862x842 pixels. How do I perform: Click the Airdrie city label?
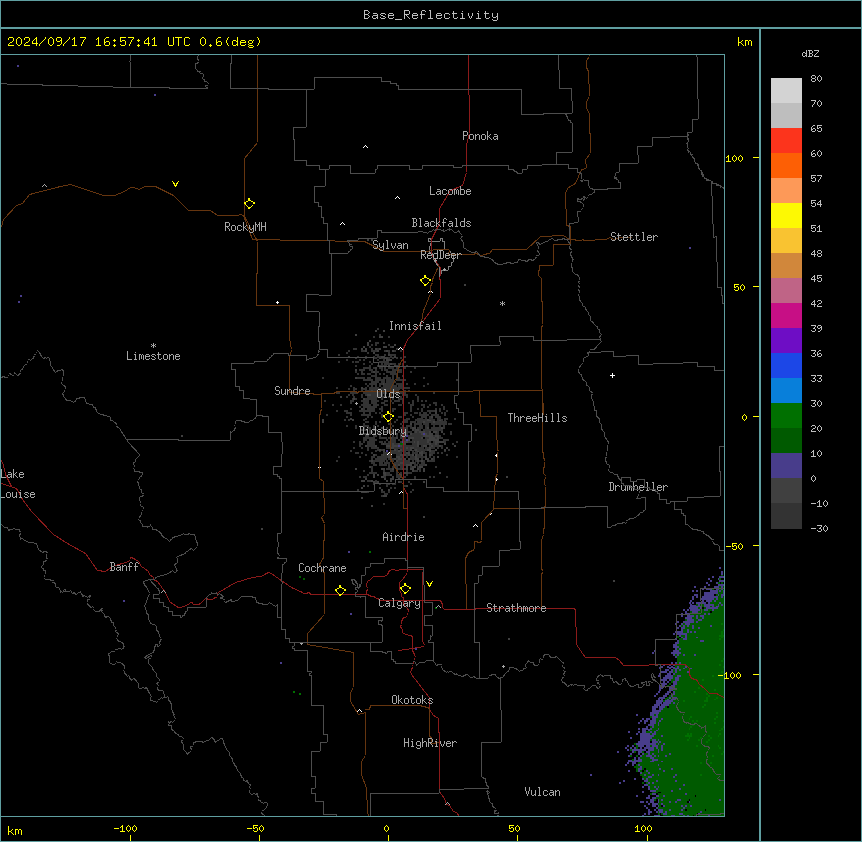click(x=403, y=537)
